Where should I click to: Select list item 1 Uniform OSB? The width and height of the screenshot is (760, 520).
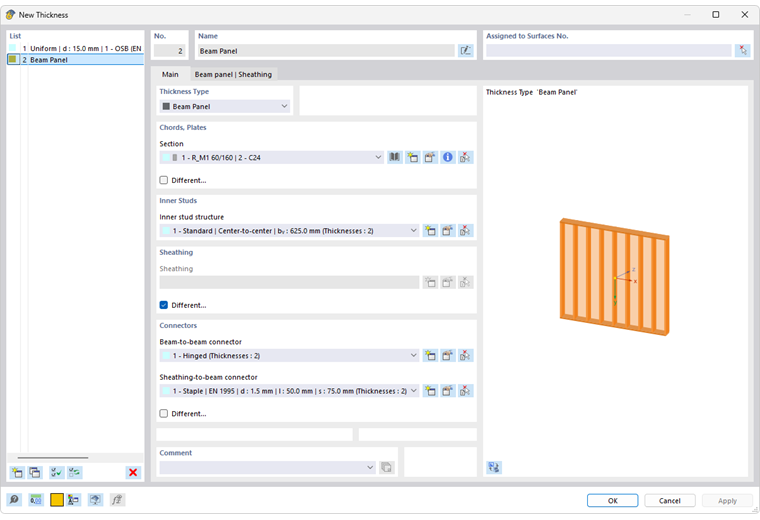click(76, 48)
